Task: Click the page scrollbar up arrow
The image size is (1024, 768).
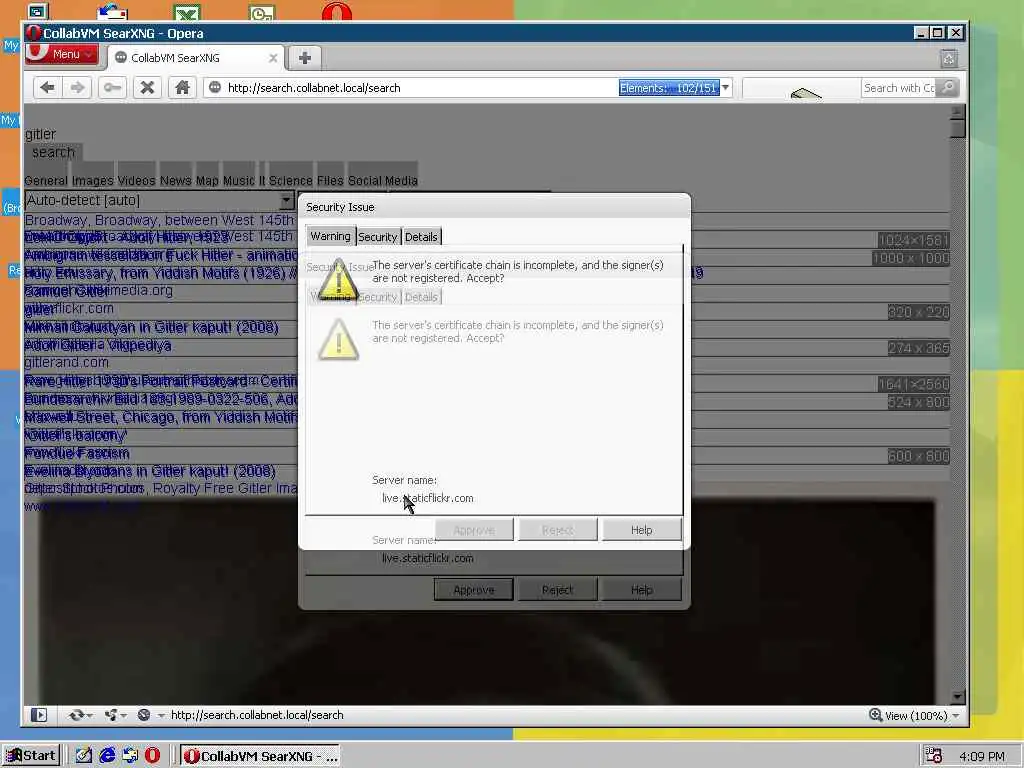Action: [958, 112]
